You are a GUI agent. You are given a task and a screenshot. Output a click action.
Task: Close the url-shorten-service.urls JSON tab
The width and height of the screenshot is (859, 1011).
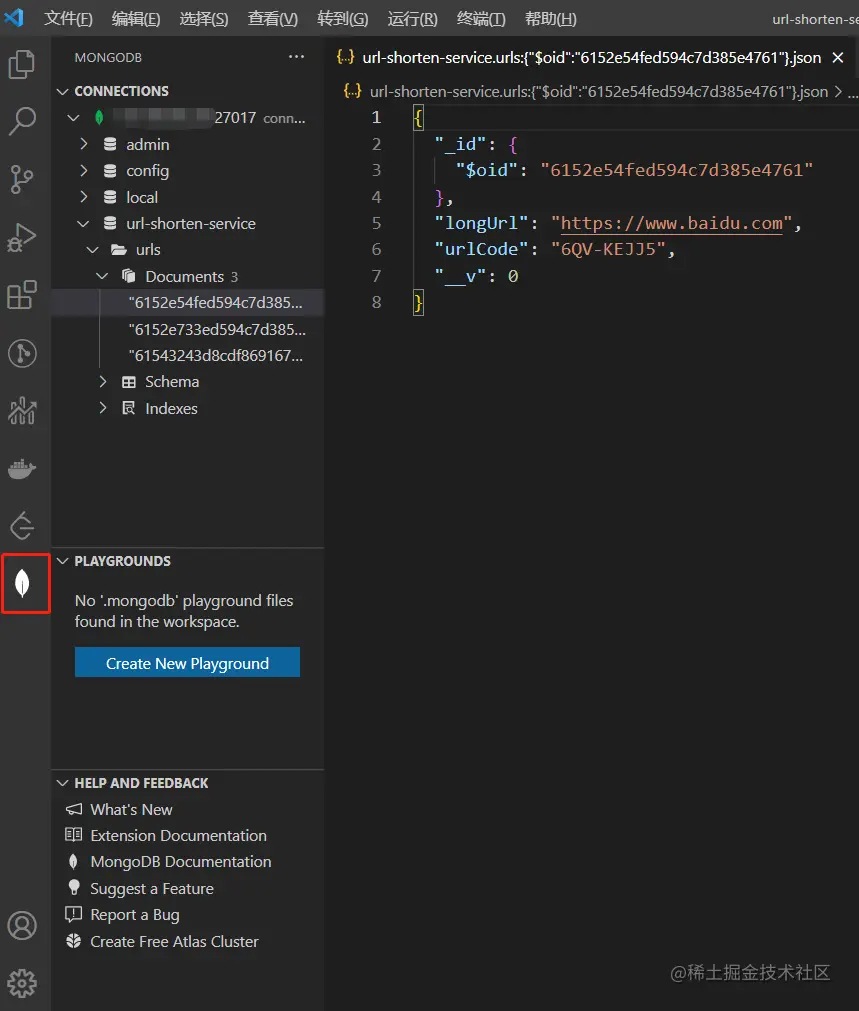[x=838, y=57]
